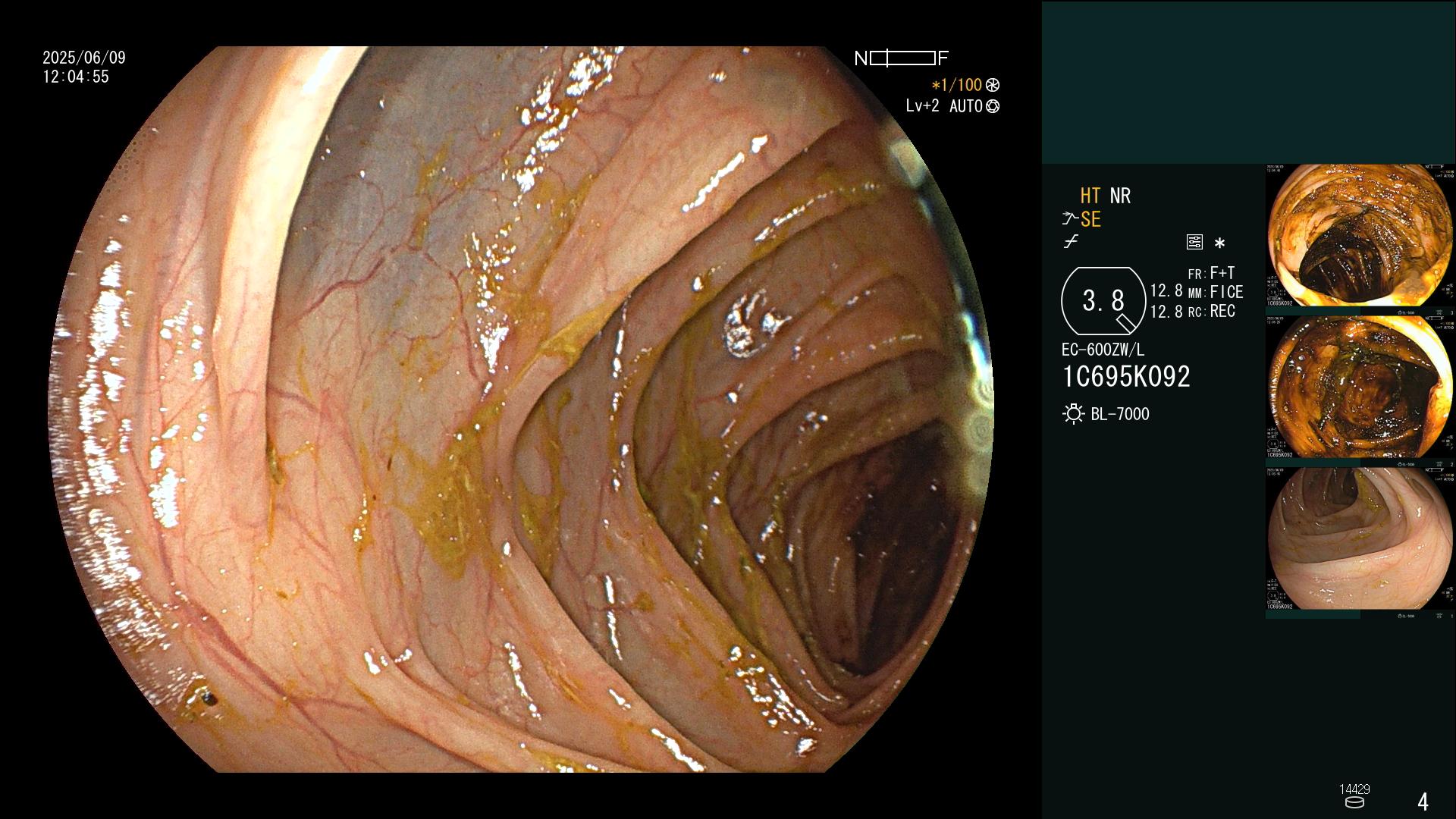Screen dimensions: 1456x819
Task: Click the N to F zoom indicator bar
Action: click(901, 58)
